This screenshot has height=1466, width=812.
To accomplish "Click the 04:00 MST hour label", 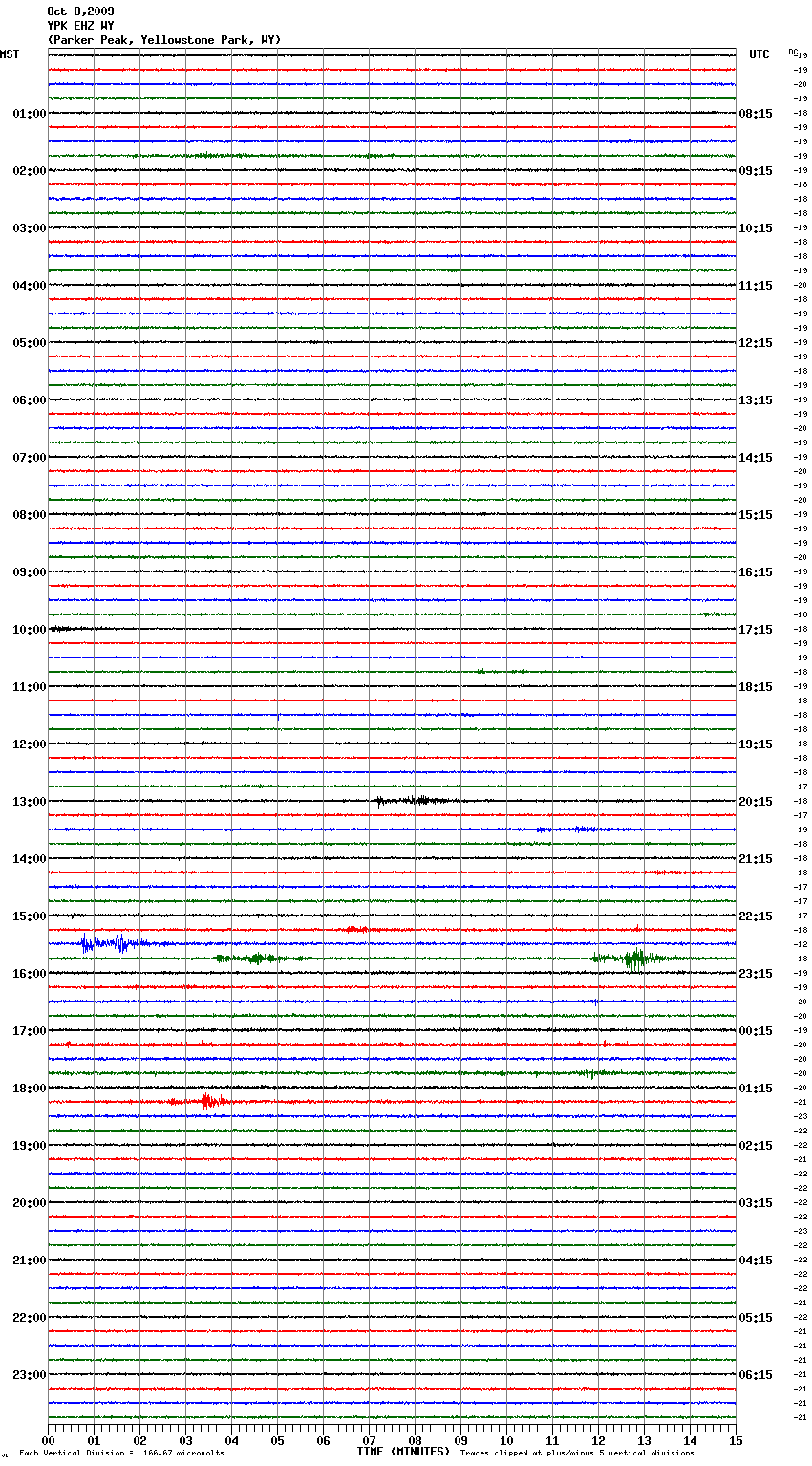I will (30, 286).
